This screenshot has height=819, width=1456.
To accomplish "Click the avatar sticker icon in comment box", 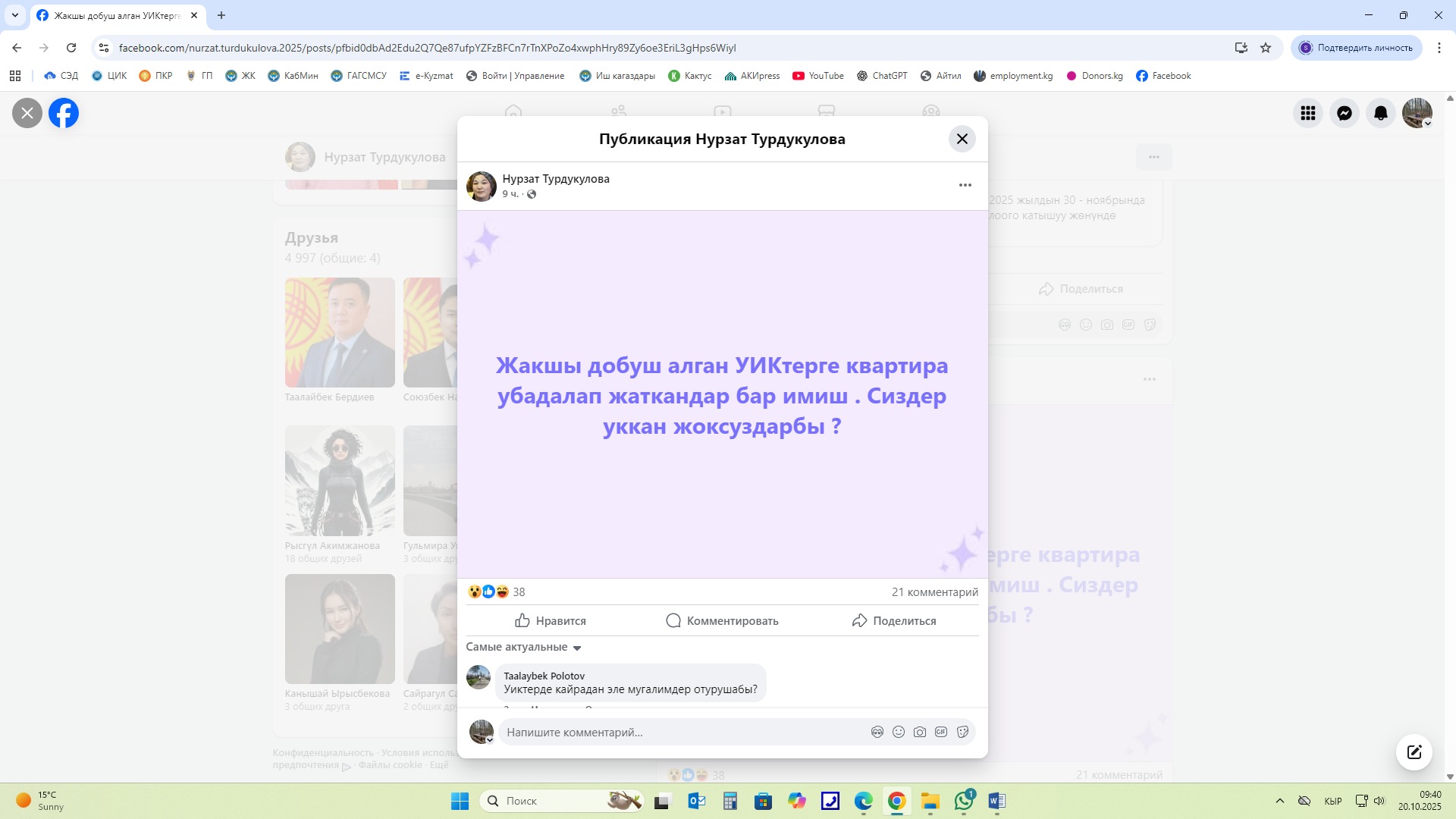I will pos(877,732).
